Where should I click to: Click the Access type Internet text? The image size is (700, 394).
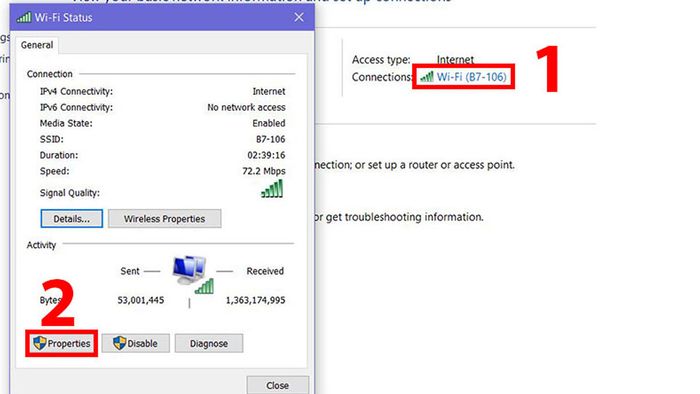pyautogui.click(x=455, y=59)
